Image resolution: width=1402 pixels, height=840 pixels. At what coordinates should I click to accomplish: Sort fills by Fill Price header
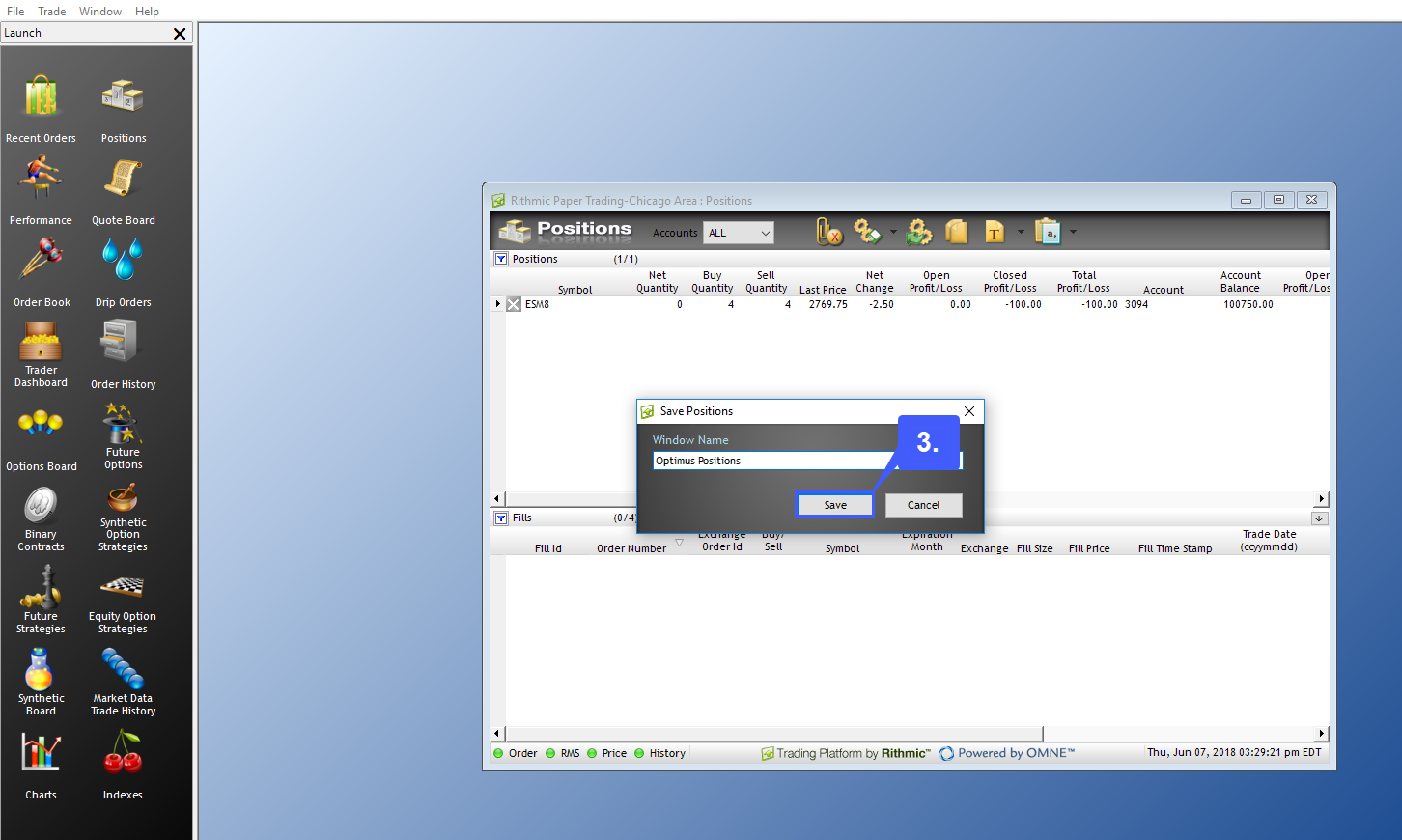[x=1089, y=548]
